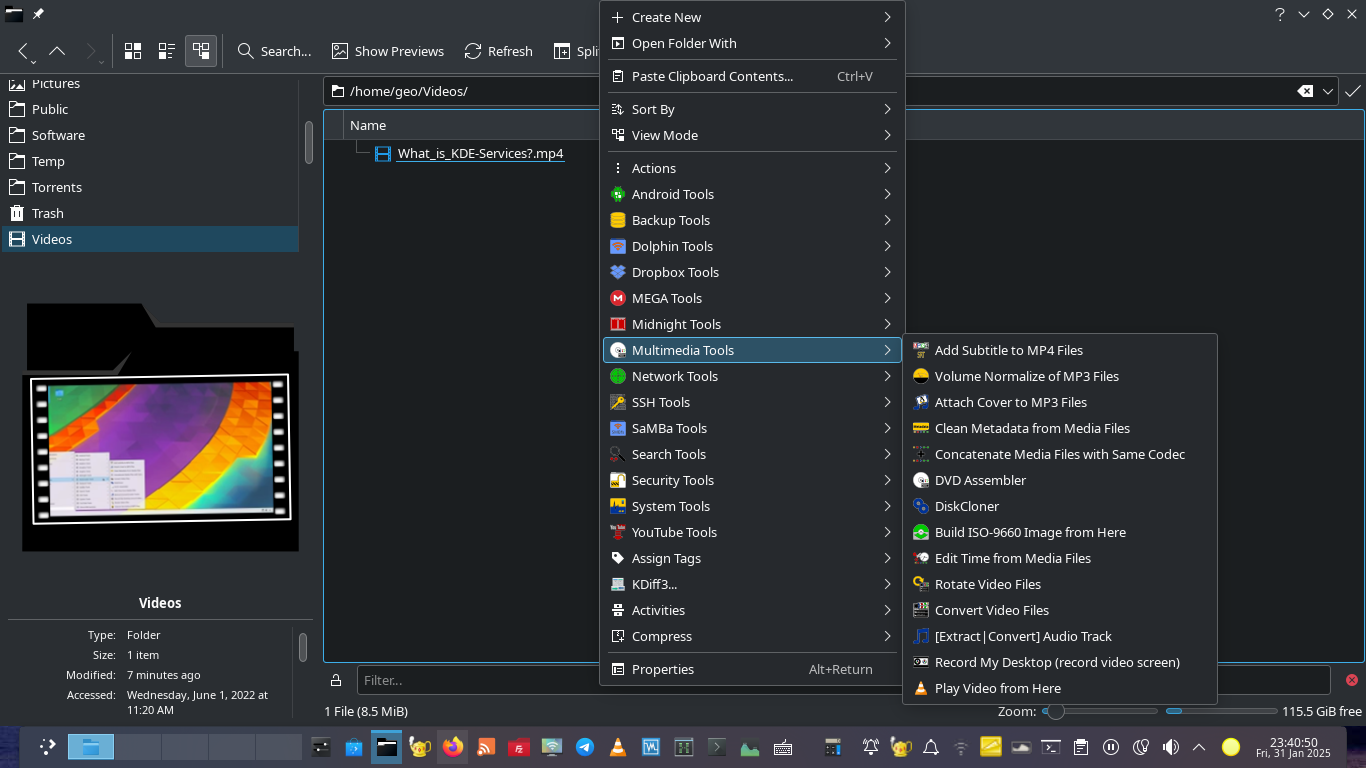Open Network Tools menu icon

618,376
